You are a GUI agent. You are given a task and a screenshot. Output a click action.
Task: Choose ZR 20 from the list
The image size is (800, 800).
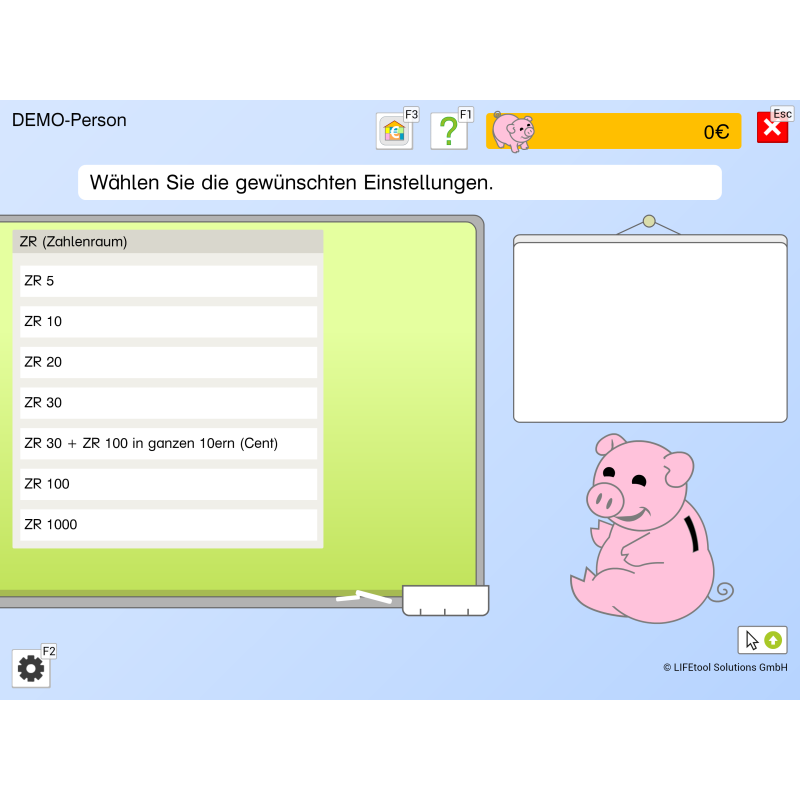point(168,362)
